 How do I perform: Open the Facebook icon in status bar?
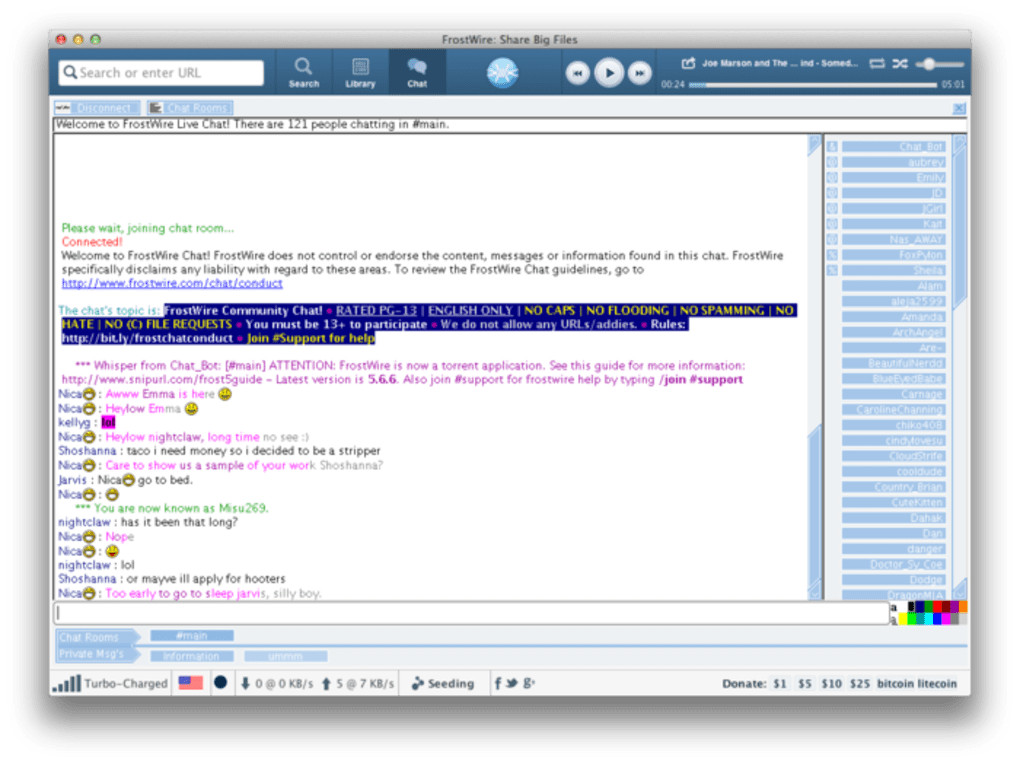pos(498,683)
